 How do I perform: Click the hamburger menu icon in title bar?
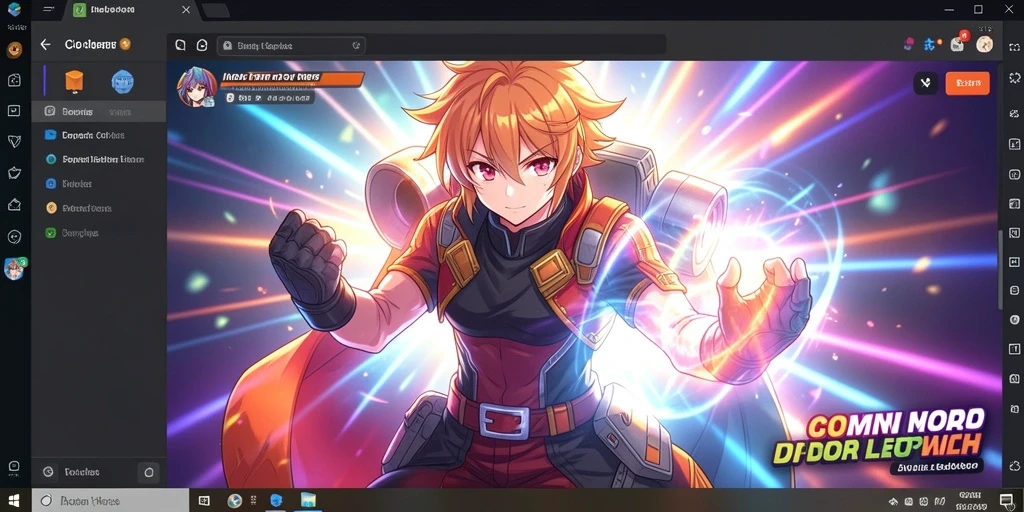(48, 9)
